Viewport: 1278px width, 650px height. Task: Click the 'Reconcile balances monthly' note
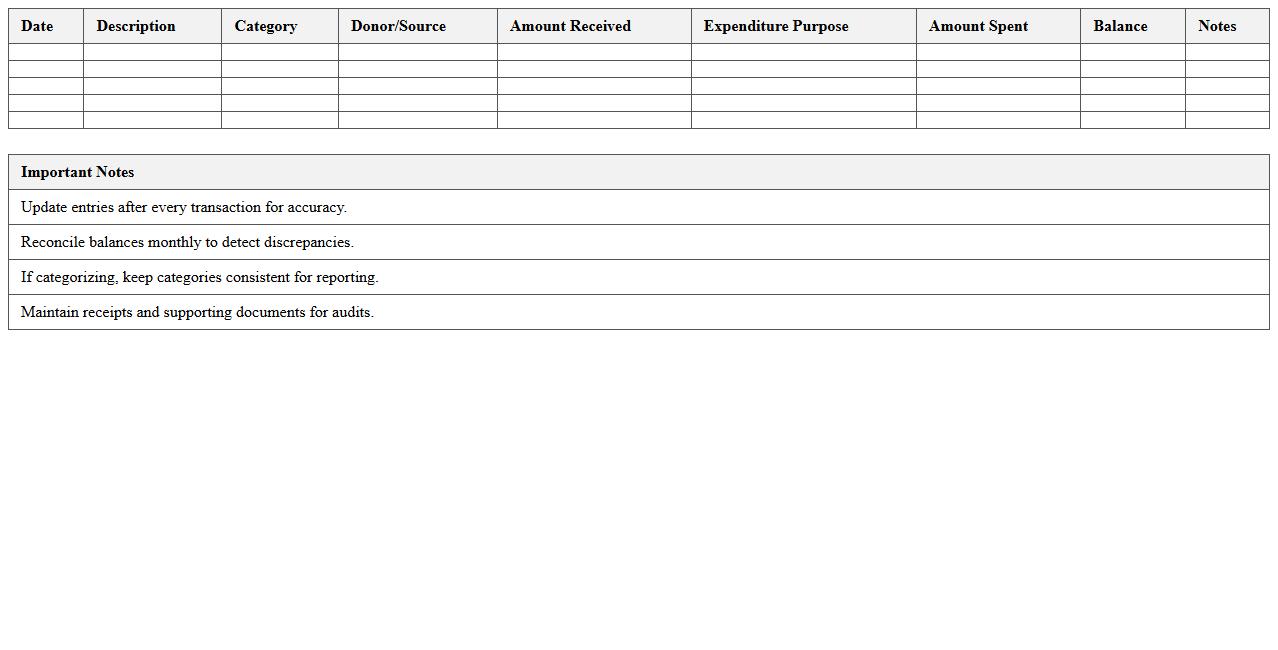click(x=187, y=242)
